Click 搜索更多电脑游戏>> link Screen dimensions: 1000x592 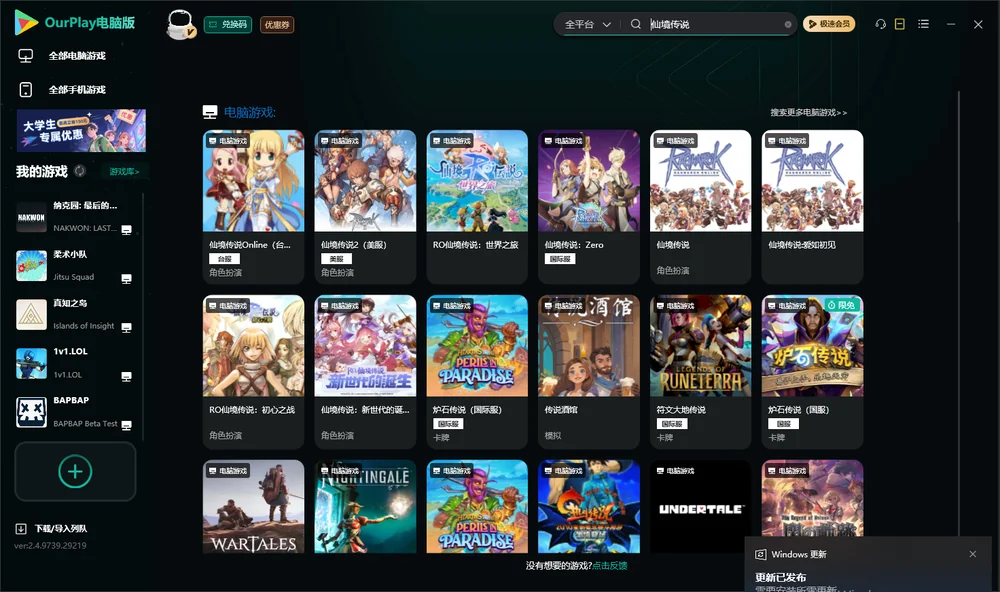(809, 112)
